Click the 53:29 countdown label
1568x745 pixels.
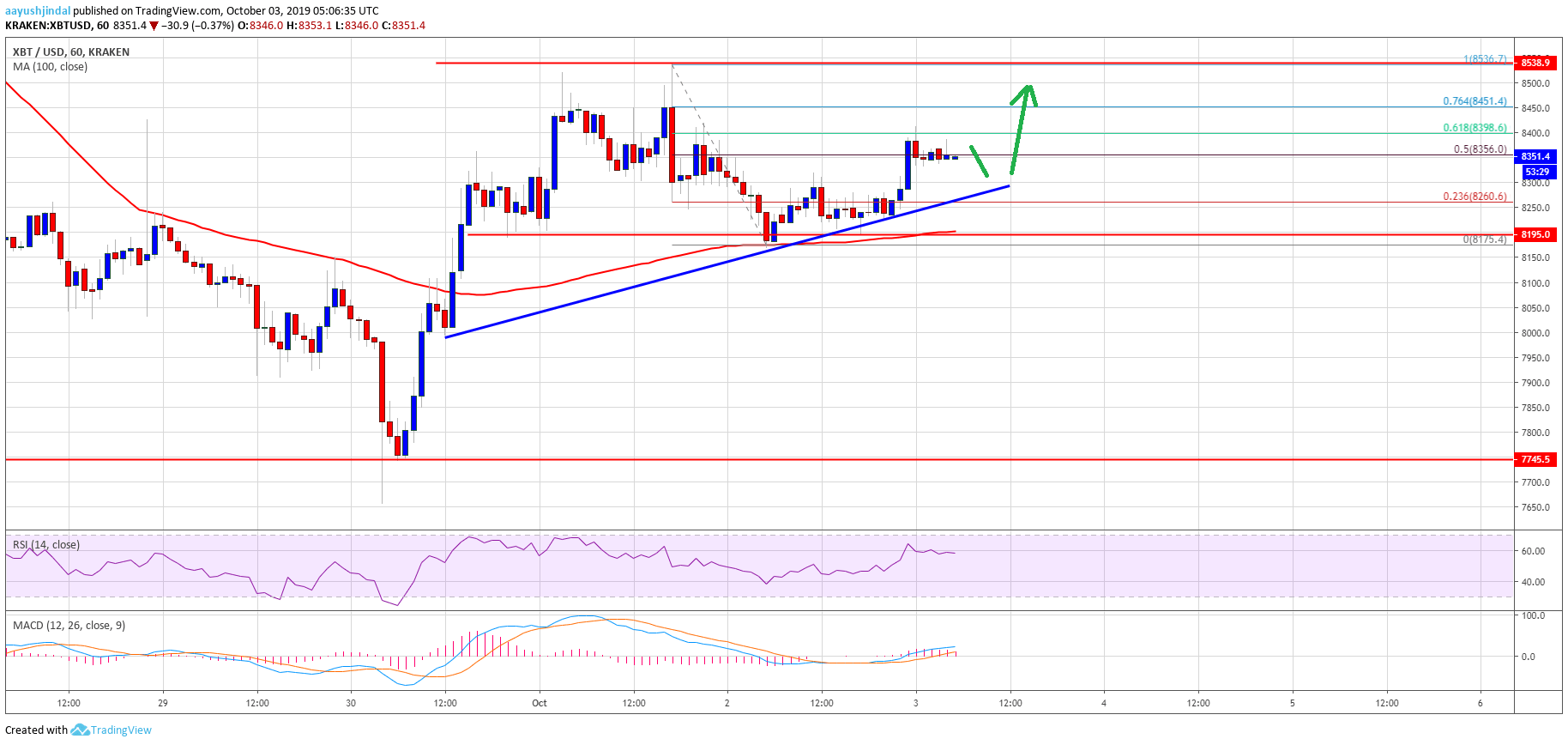point(1535,172)
